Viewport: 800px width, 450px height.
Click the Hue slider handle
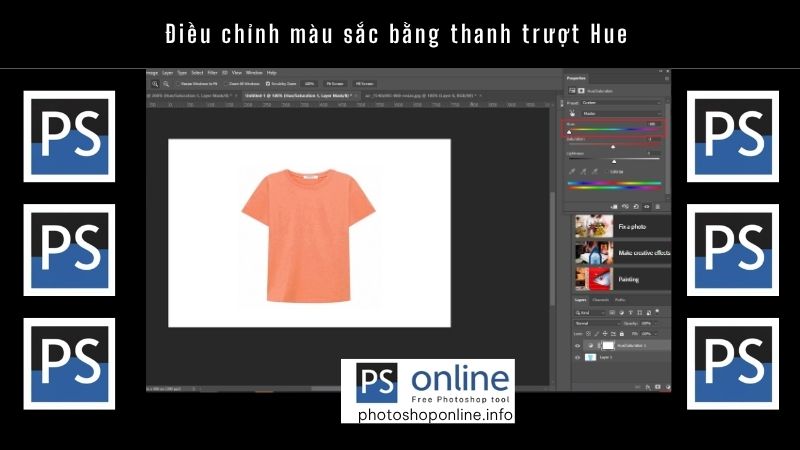569,132
